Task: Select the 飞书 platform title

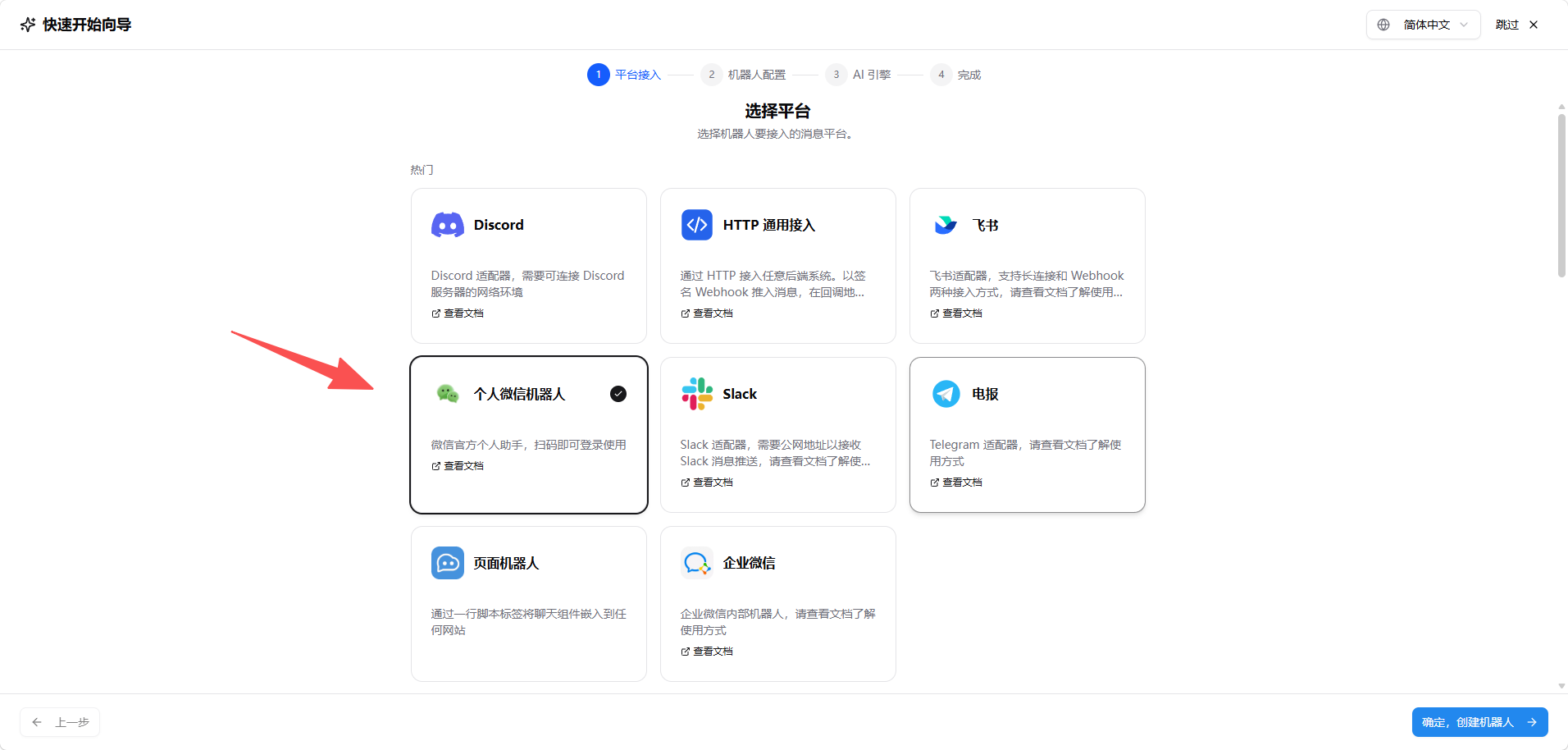Action: pos(986,225)
